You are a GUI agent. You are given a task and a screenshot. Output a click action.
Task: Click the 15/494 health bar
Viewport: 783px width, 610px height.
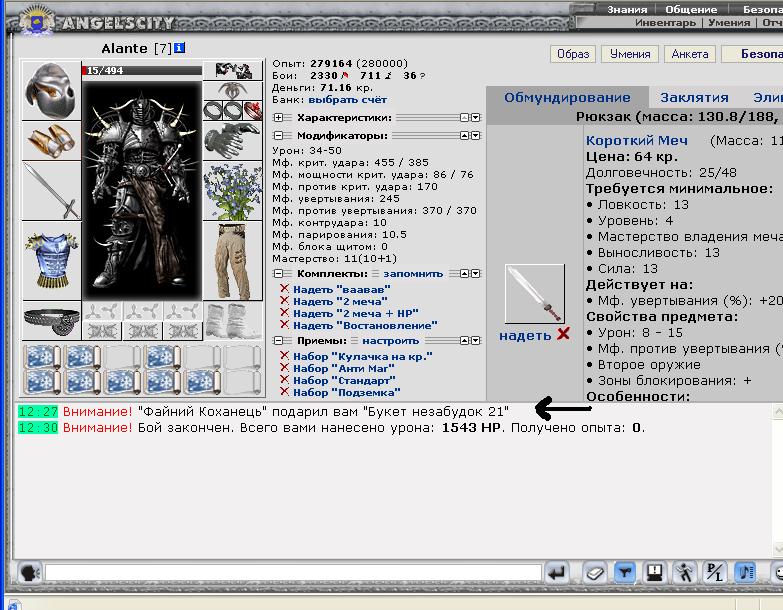[x=142, y=70]
